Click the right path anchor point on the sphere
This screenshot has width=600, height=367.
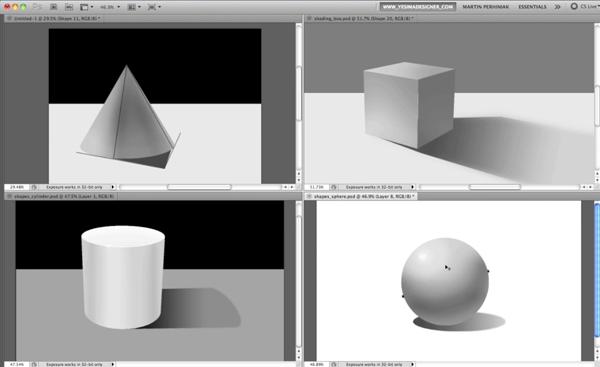(488, 271)
